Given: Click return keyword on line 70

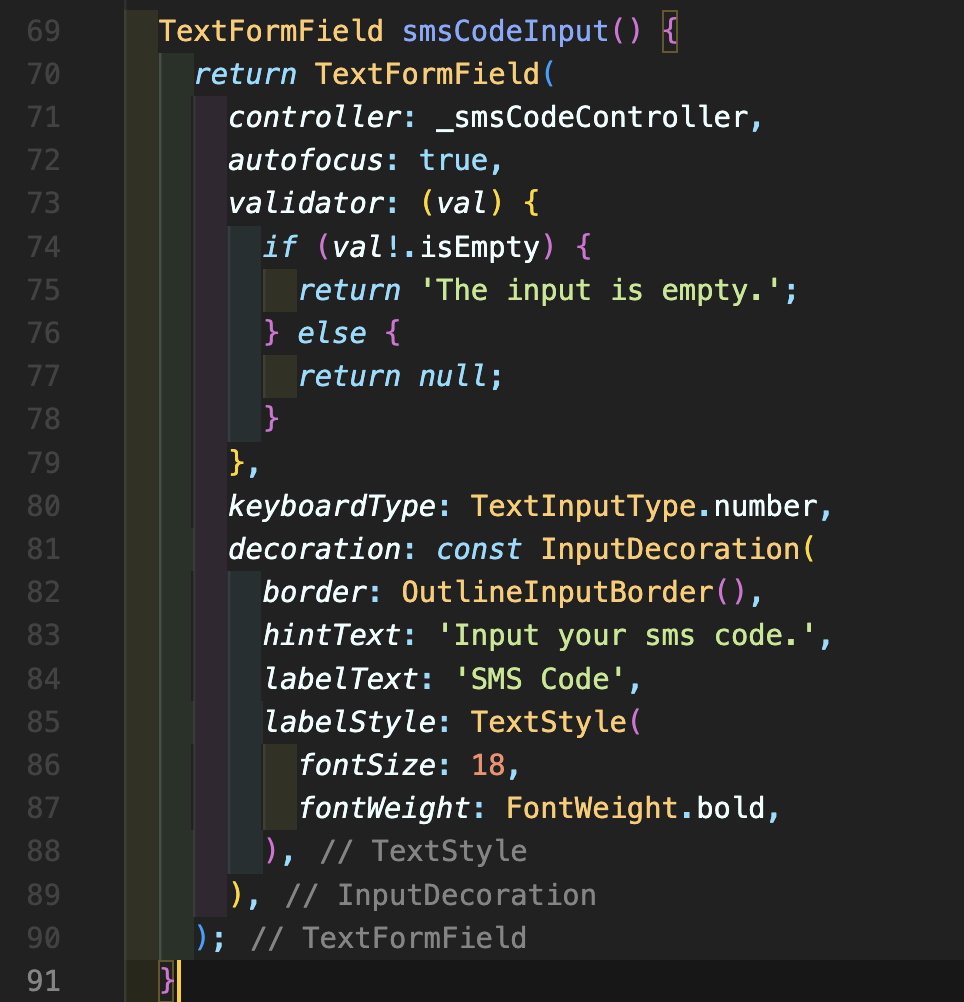Looking at the screenshot, I should coord(245,74).
